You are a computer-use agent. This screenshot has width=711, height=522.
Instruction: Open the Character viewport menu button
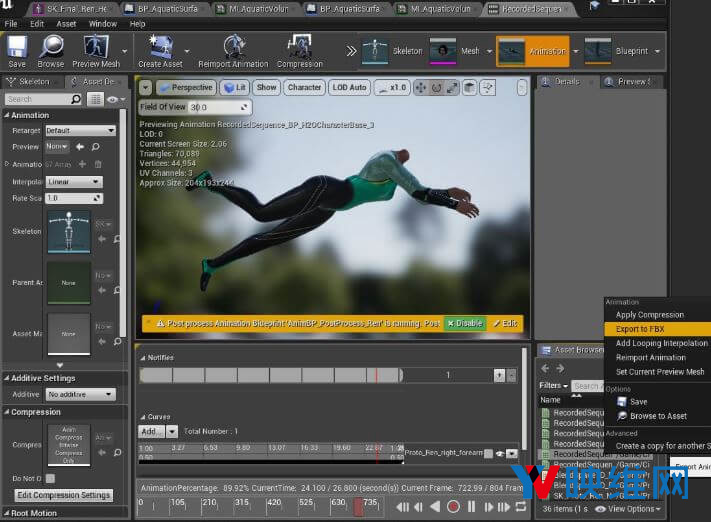304,88
